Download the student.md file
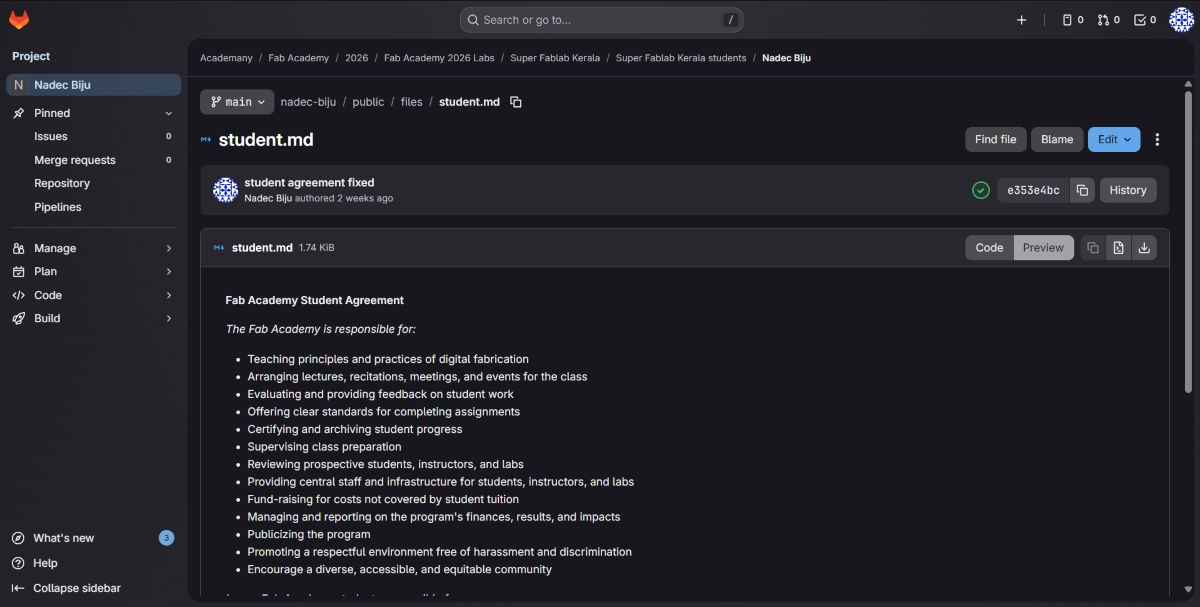This screenshot has height=607, width=1200. [1144, 248]
